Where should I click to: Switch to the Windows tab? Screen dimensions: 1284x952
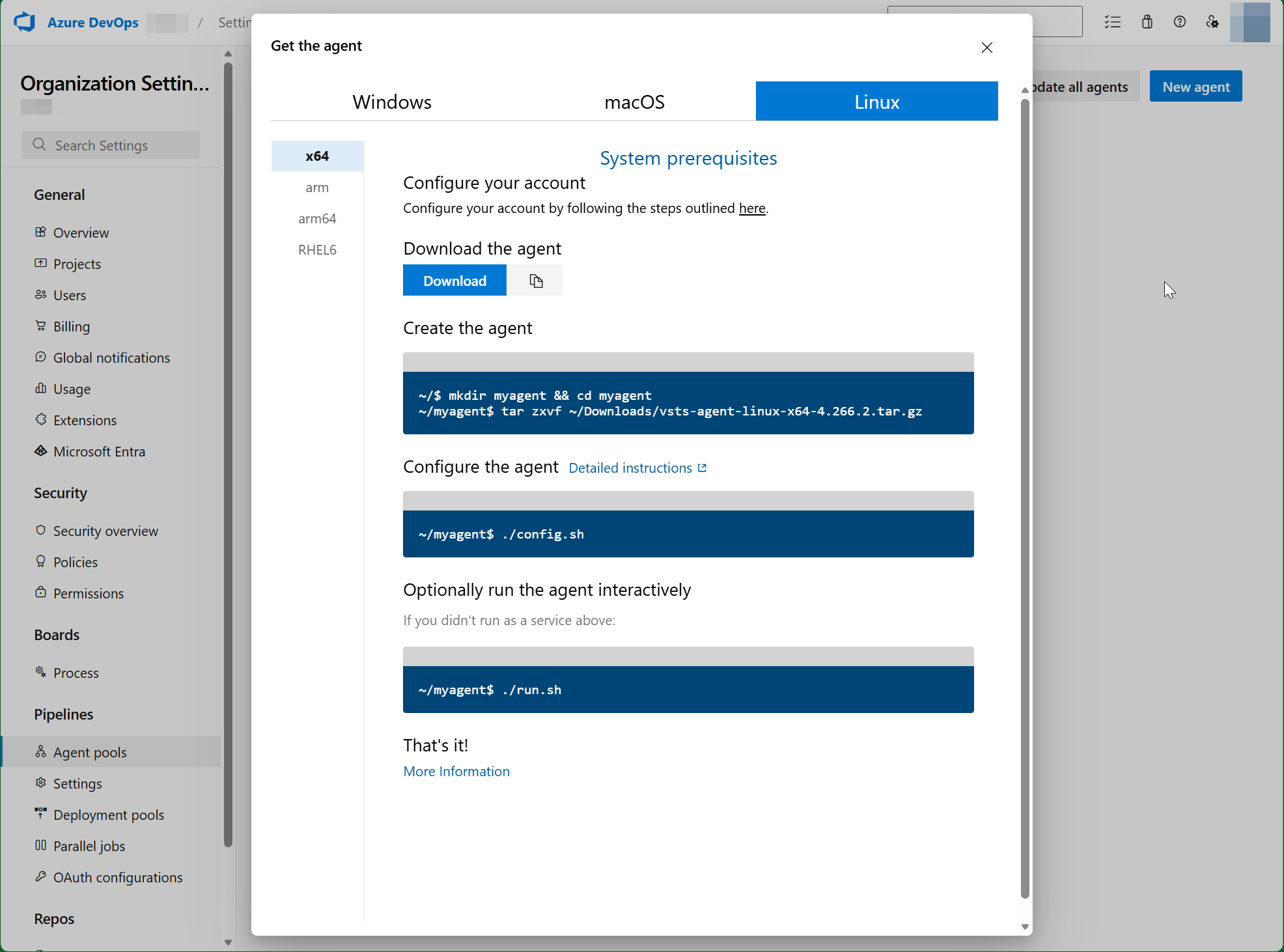click(x=392, y=102)
